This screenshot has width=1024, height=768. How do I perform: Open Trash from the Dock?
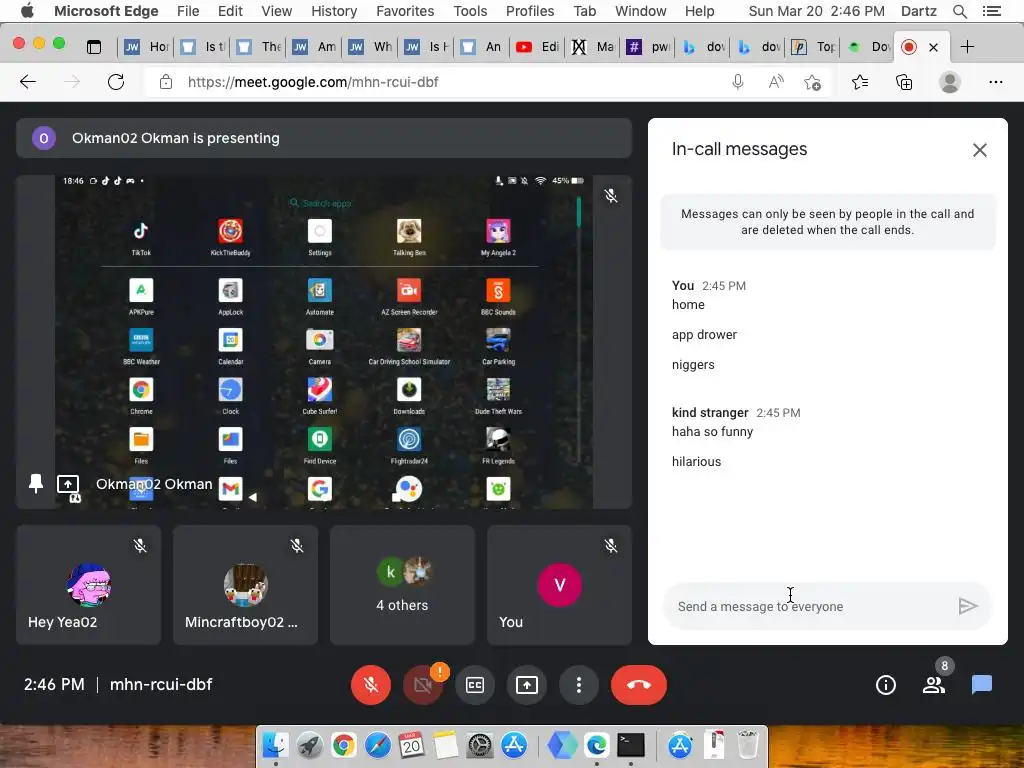[748, 744]
